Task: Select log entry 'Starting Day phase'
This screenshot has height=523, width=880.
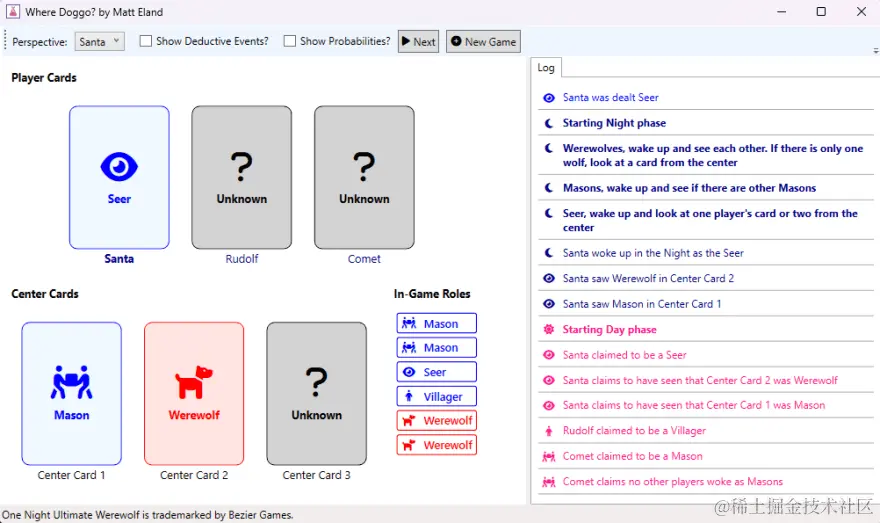Action: [x=706, y=329]
